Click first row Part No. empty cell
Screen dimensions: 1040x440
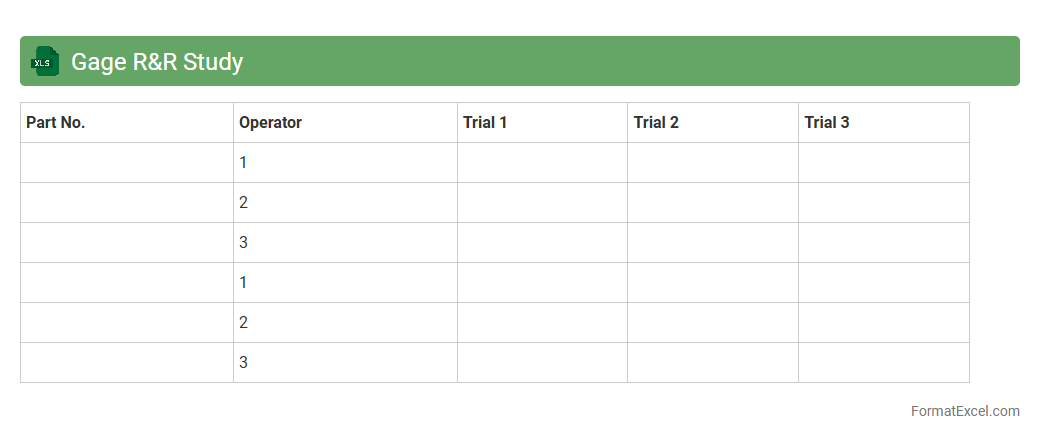click(x=127, y=163)
